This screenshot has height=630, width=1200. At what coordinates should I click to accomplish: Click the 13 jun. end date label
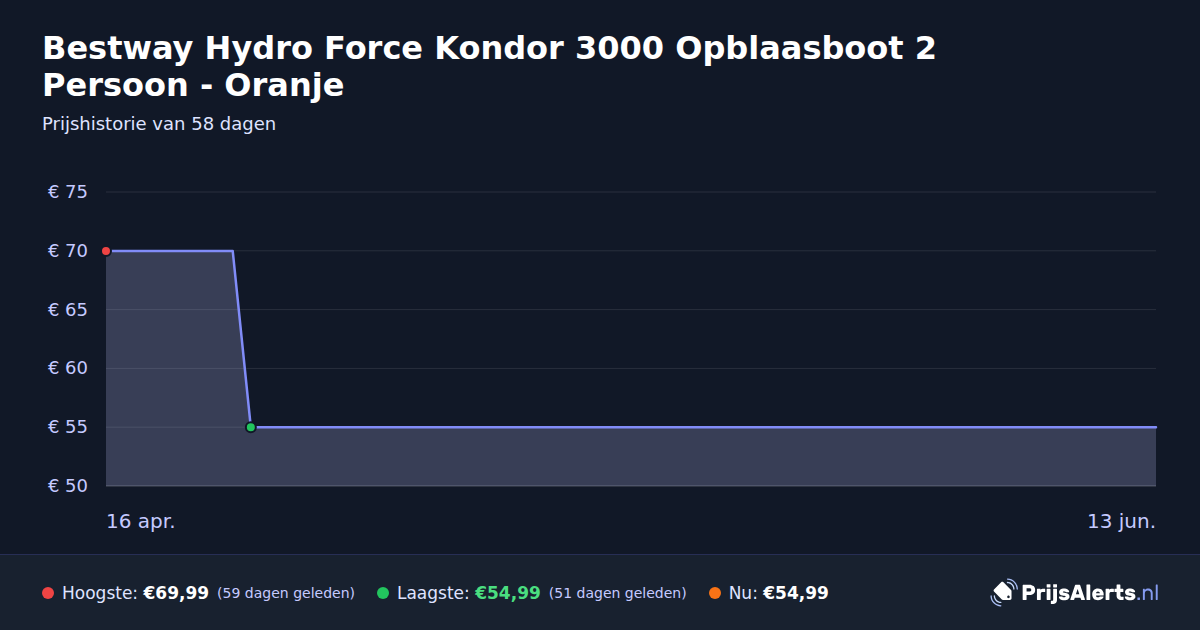click(1122, 521)
